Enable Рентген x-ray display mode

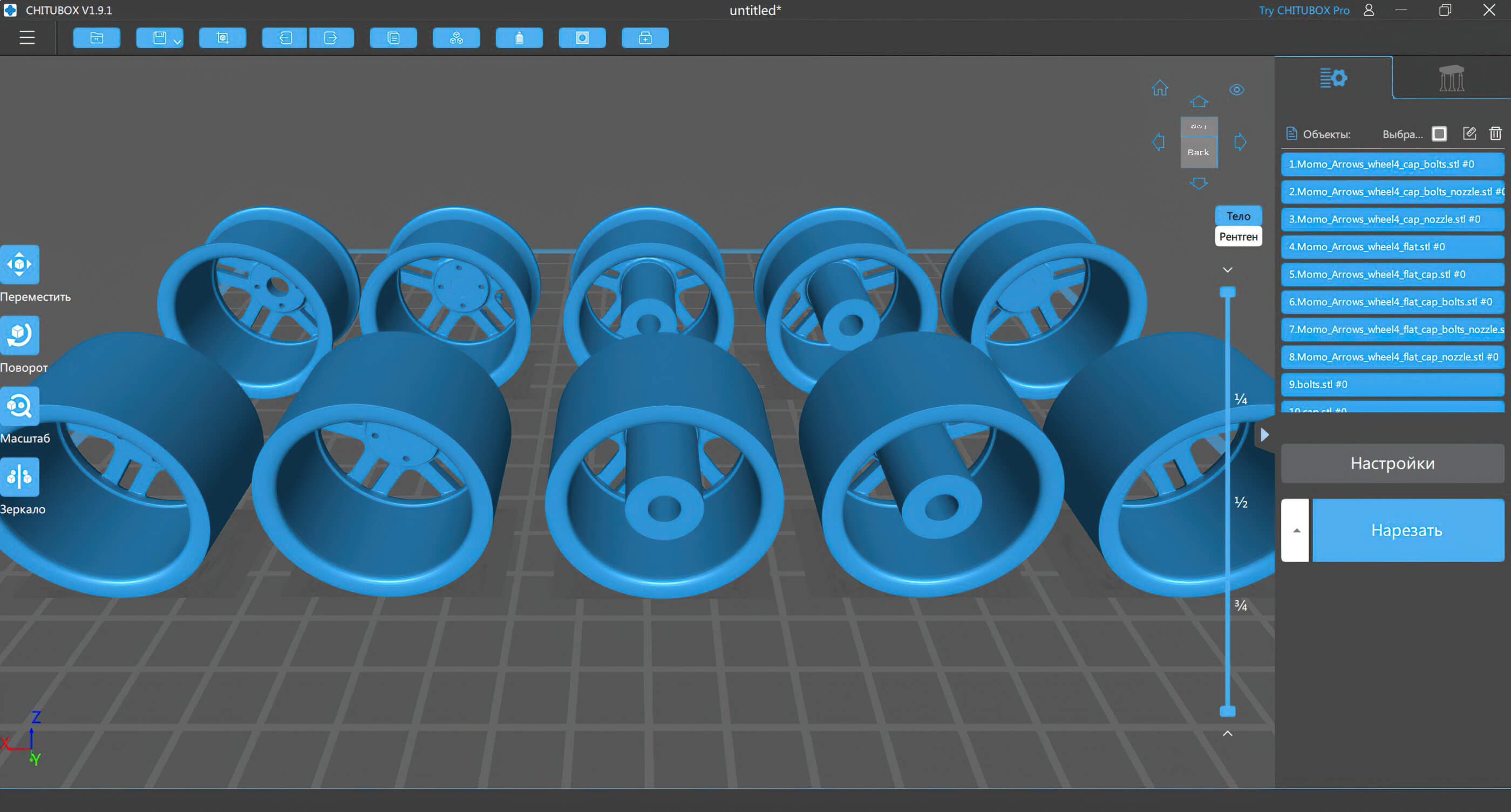click(x=1238, y=237)
